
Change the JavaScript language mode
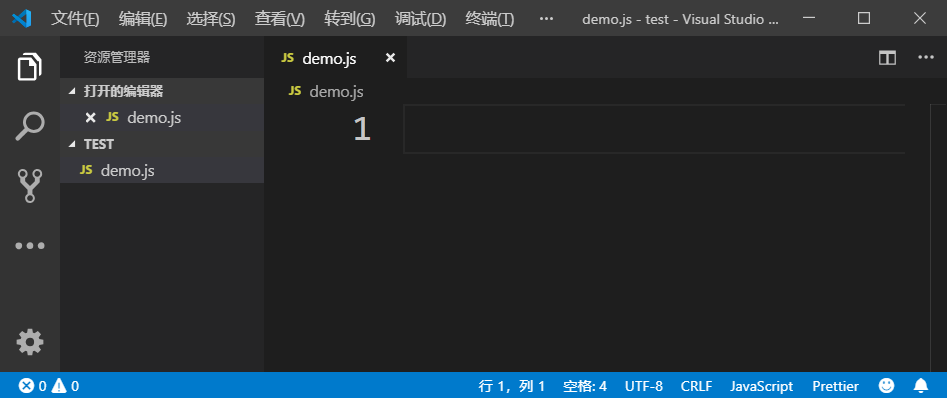(x=762, y=385)
